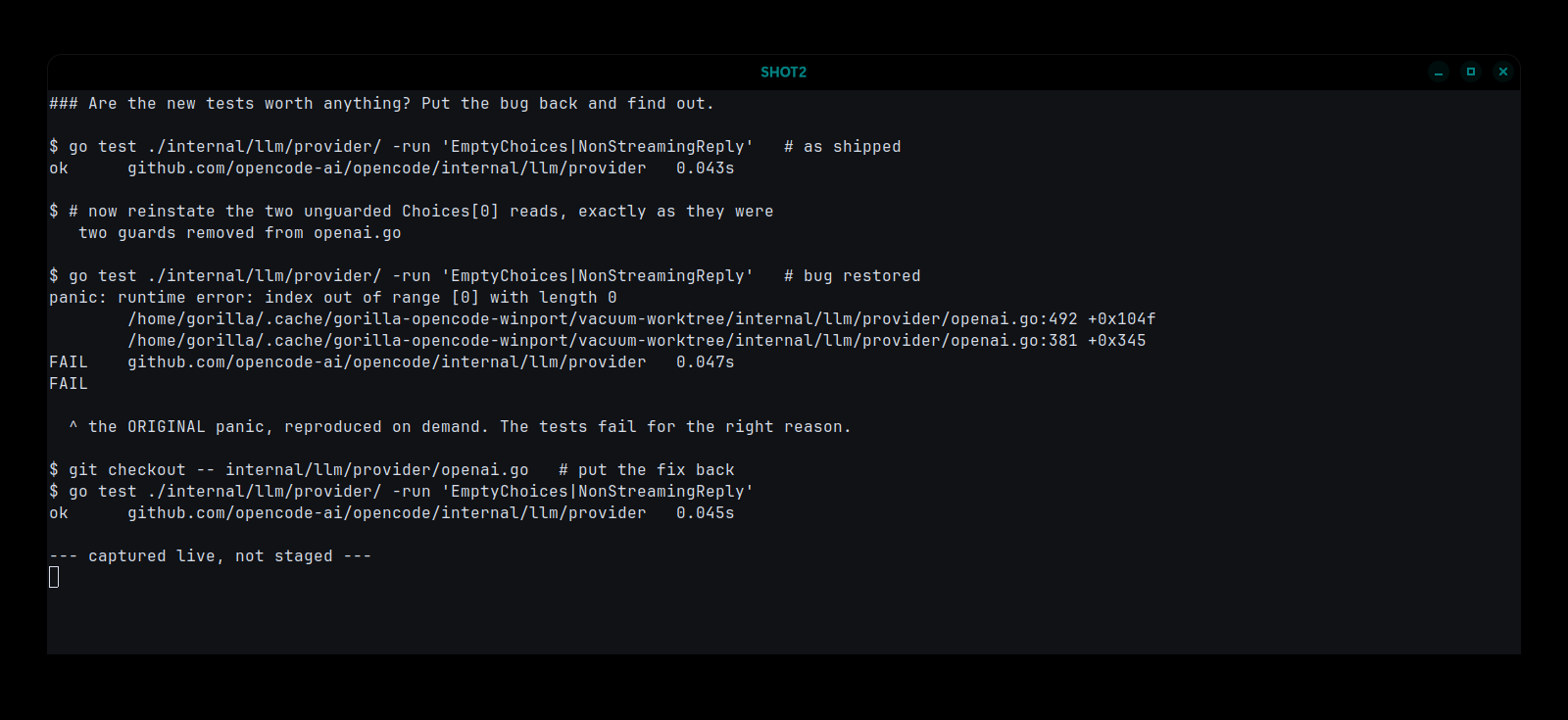Click the SHOT2 window title

[x=783, y=72]
